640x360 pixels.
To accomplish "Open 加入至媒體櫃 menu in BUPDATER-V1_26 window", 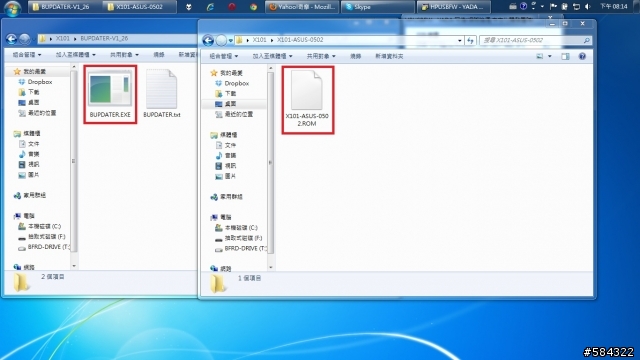I will click(76, 55).
